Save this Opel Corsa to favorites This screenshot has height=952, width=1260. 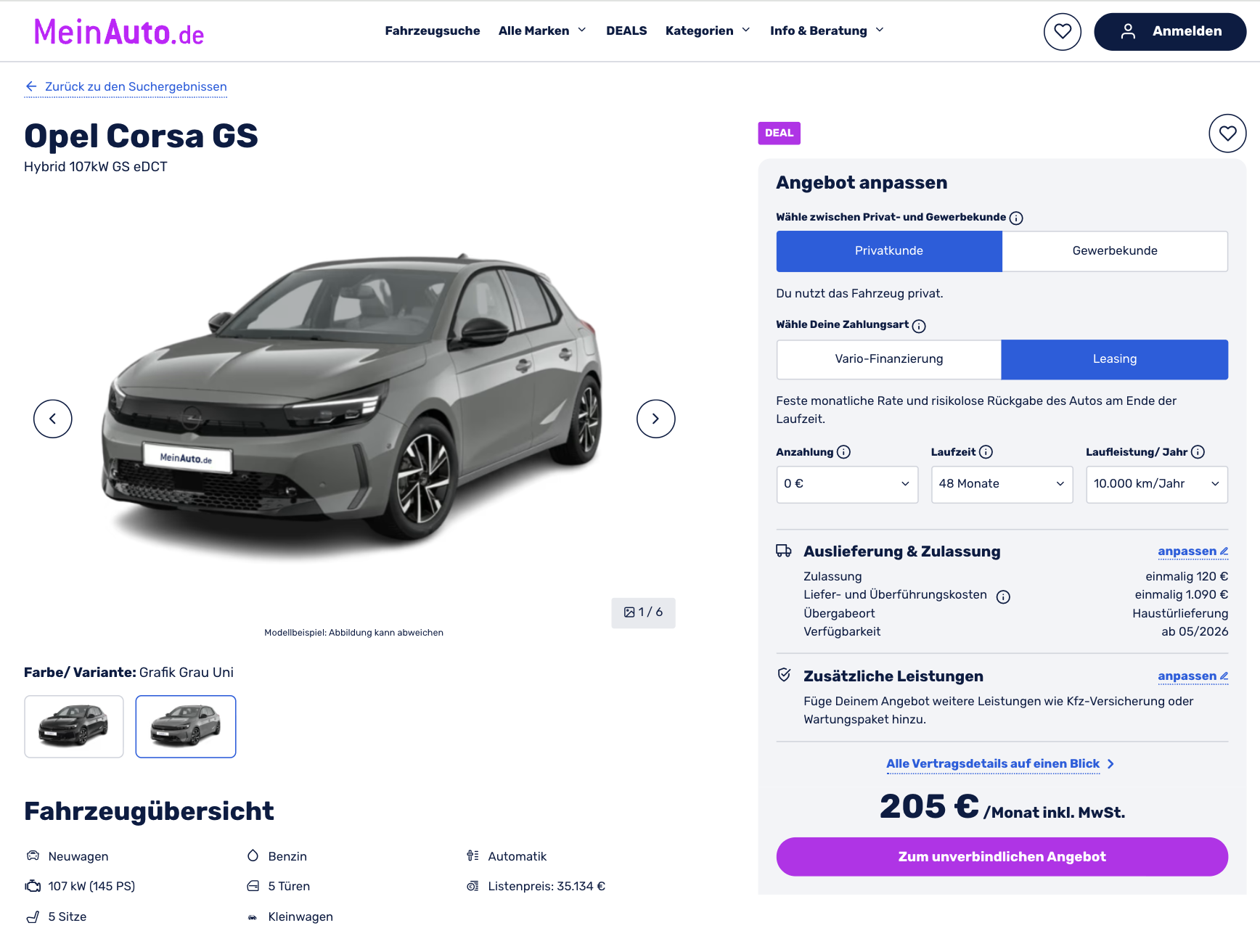(x=1227, y=134)
